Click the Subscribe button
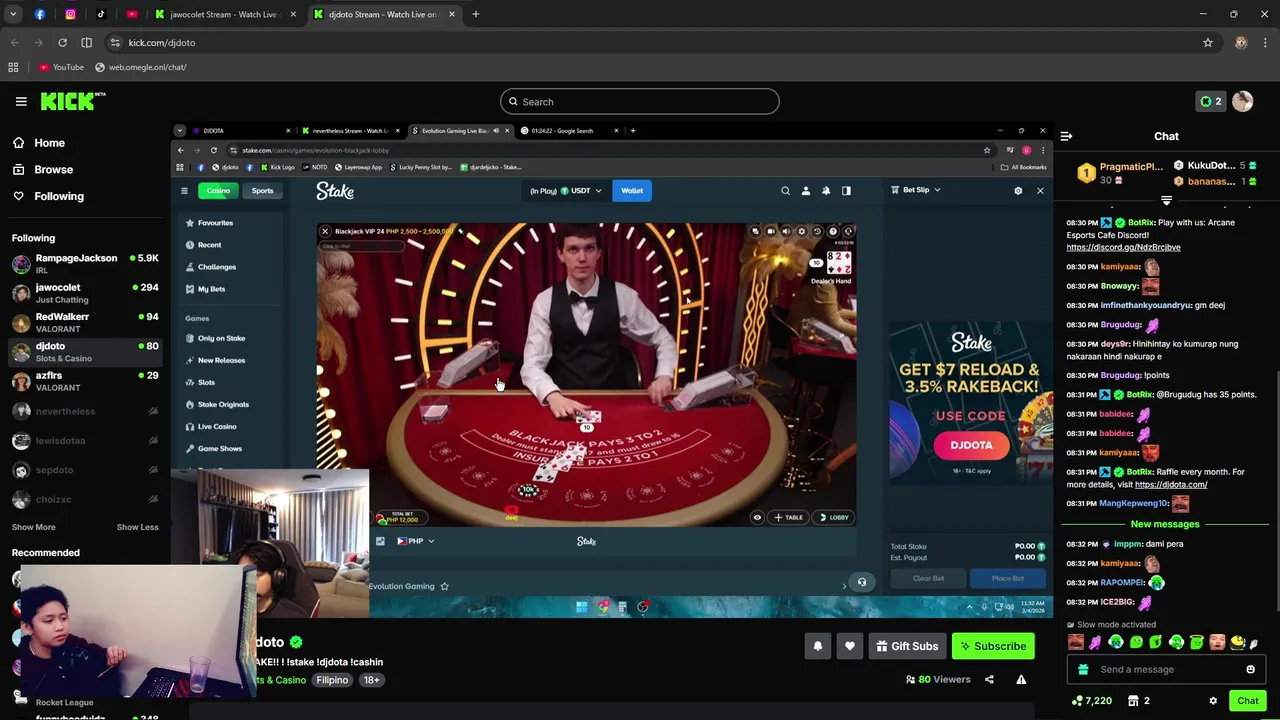1280x720 pixels. pos(993,646)
